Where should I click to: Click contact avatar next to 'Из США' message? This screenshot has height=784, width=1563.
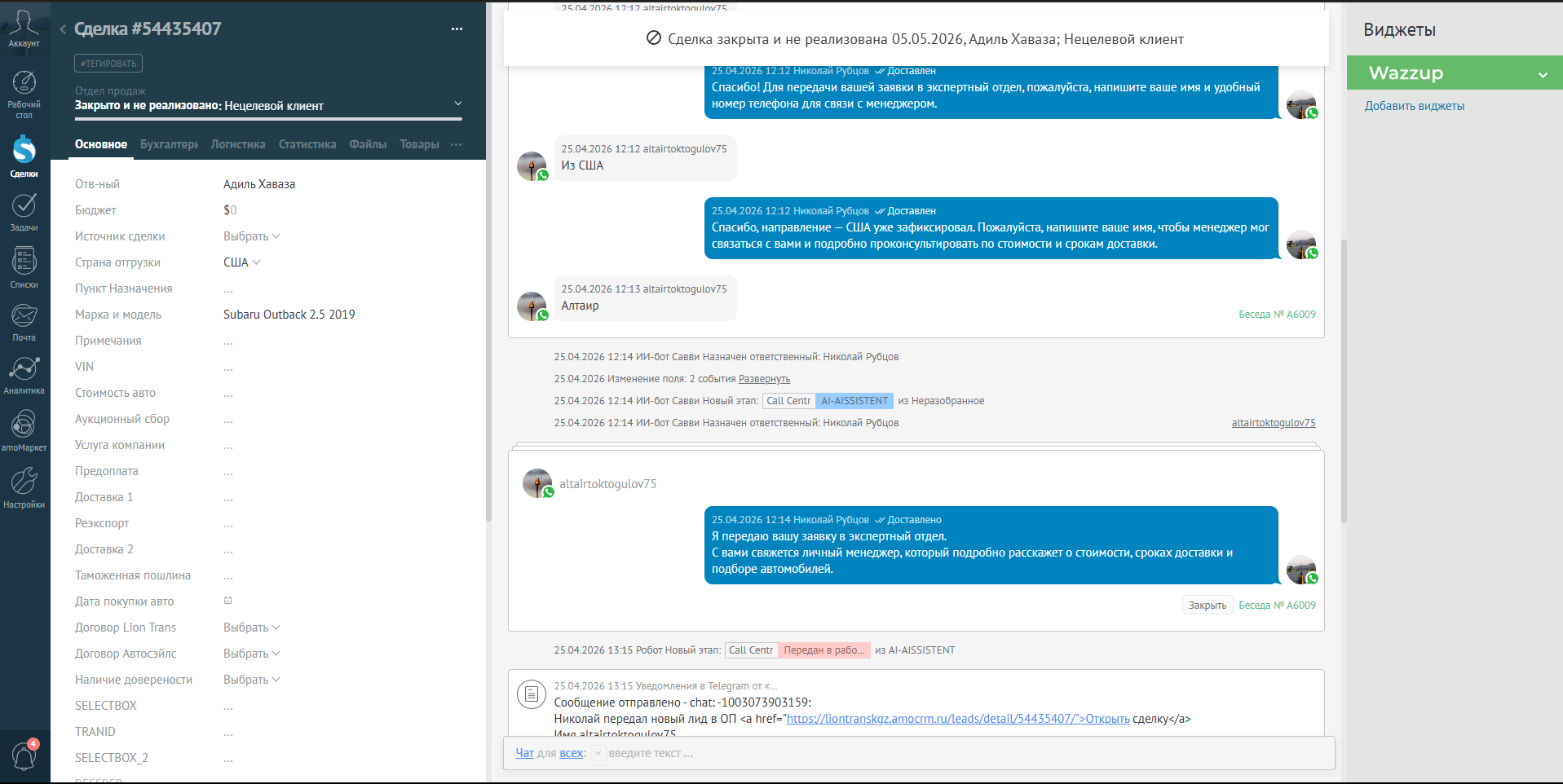pos(532,166)
